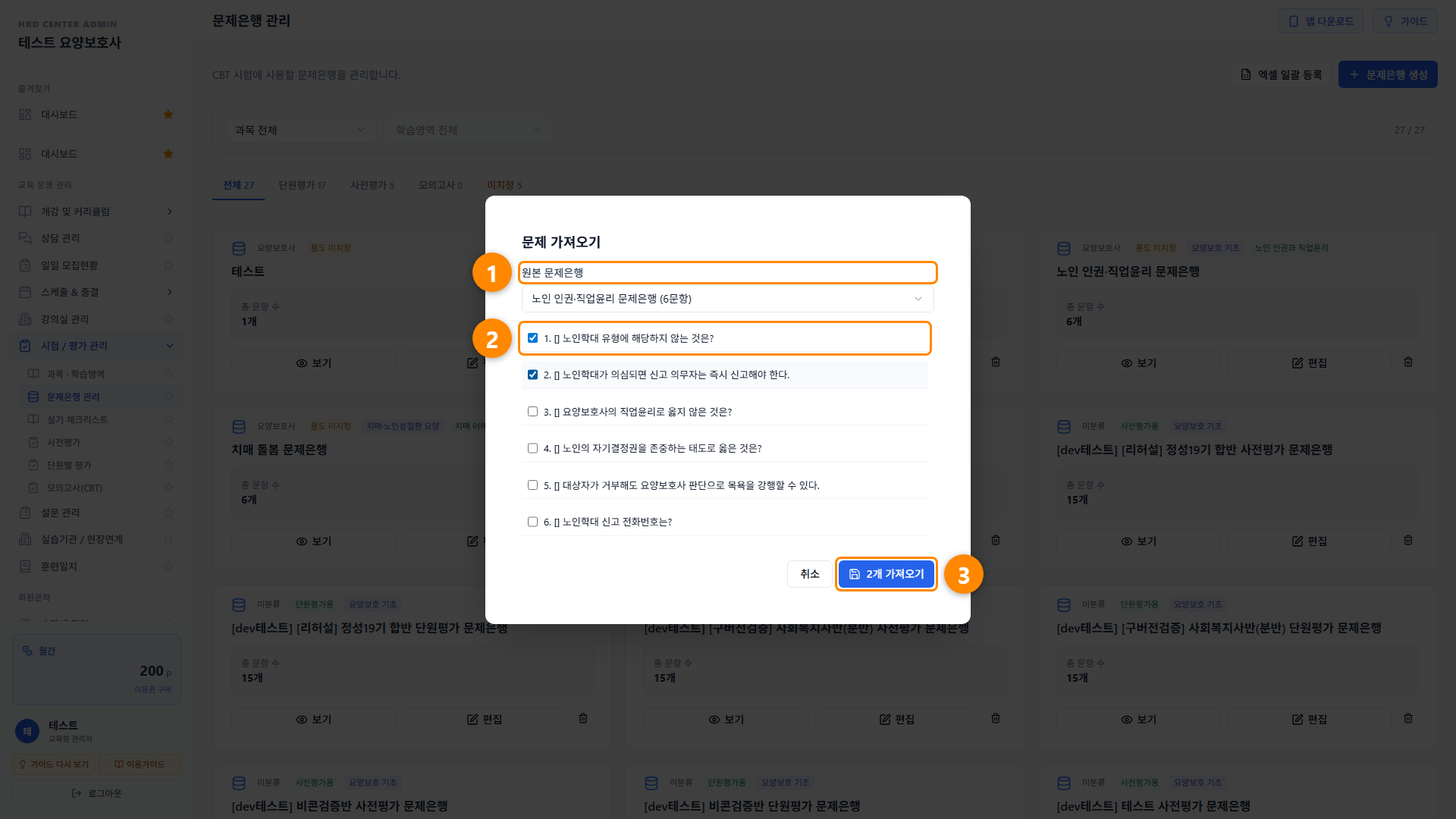
Task: Check question 4 about 자기결정권
Action: (532, 448)
